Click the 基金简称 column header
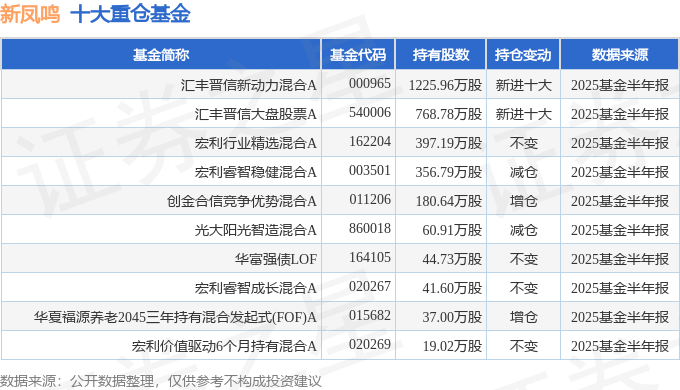 coord(161,55)
